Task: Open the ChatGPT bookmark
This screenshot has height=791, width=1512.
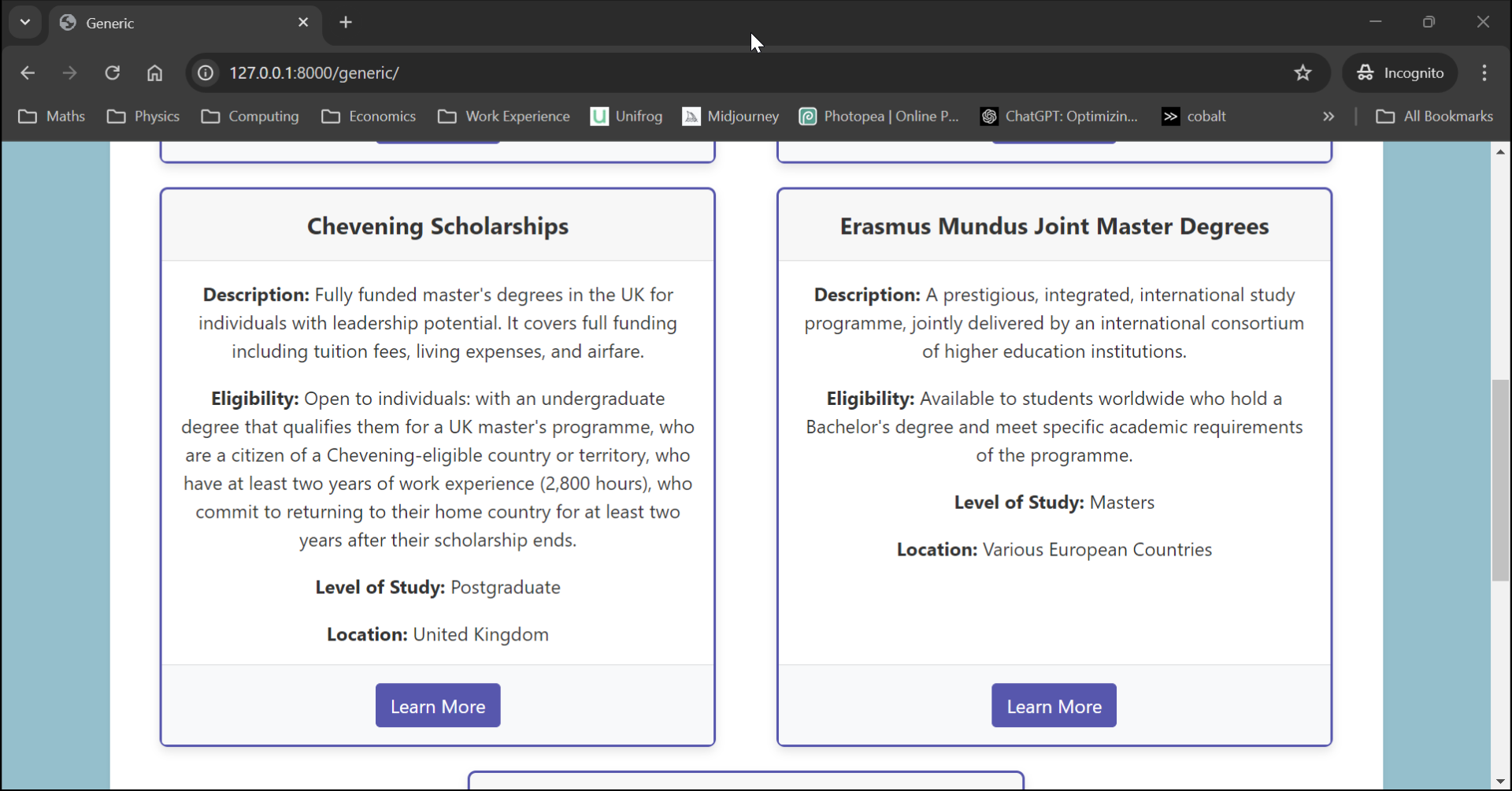Action: (1059, 117)
